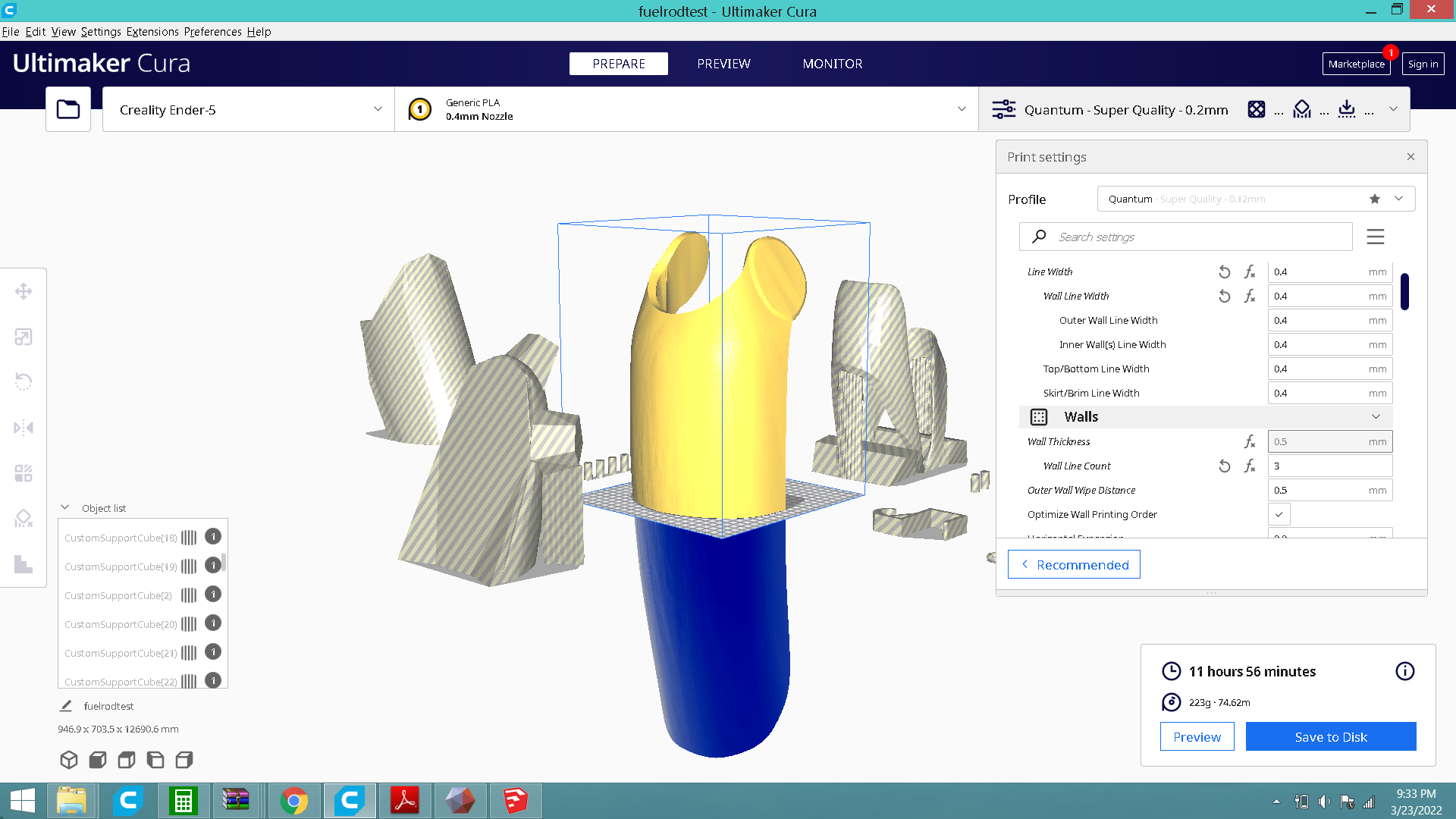1456x819 pixels.
Task: Toggle Optimize Wall Printing Order checkbox
Action: click(1279, 514)
